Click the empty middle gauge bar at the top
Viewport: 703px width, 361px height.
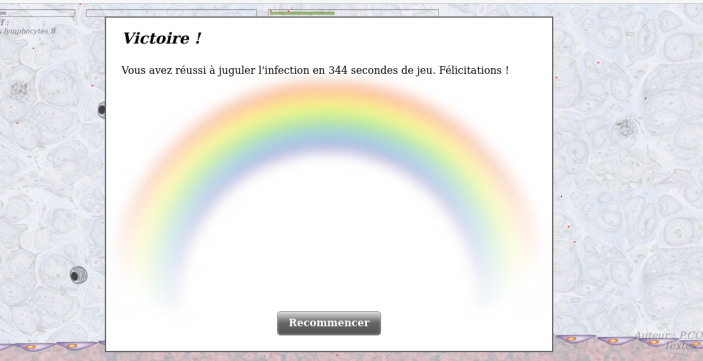[171, 13]
